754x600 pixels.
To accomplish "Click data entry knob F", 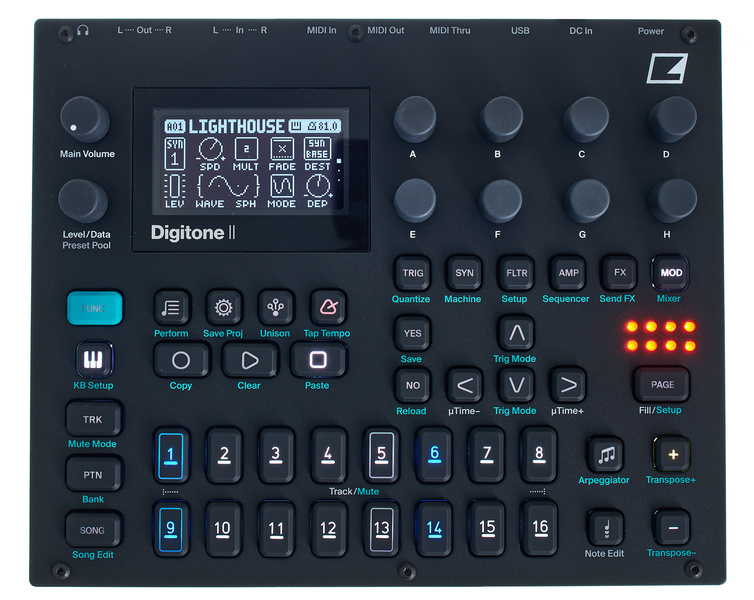I will [x=500, y=201].
